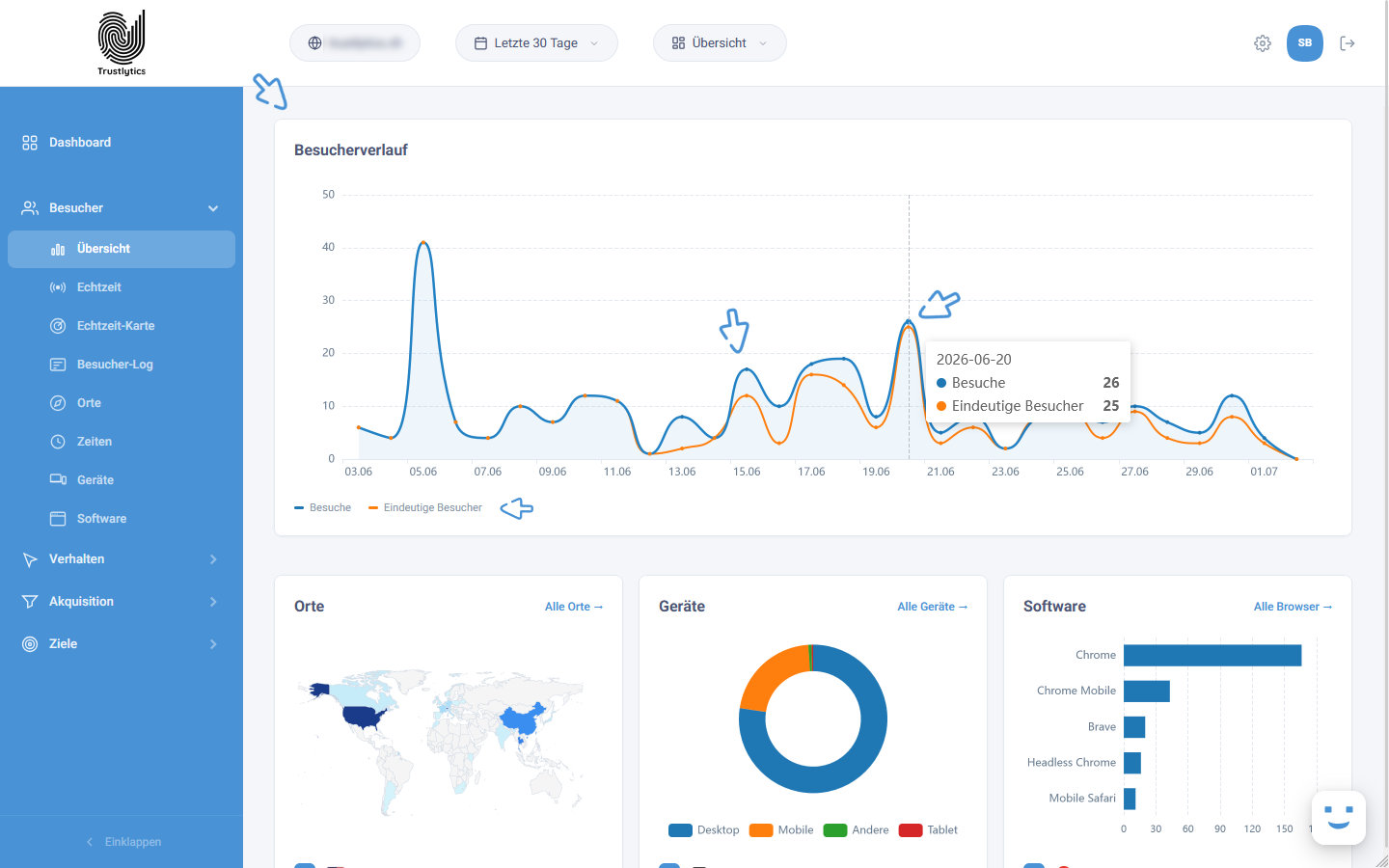Toggle Desktop segment in Geräte legend
Screen dimensions: 1389x868
click(704, 830)
